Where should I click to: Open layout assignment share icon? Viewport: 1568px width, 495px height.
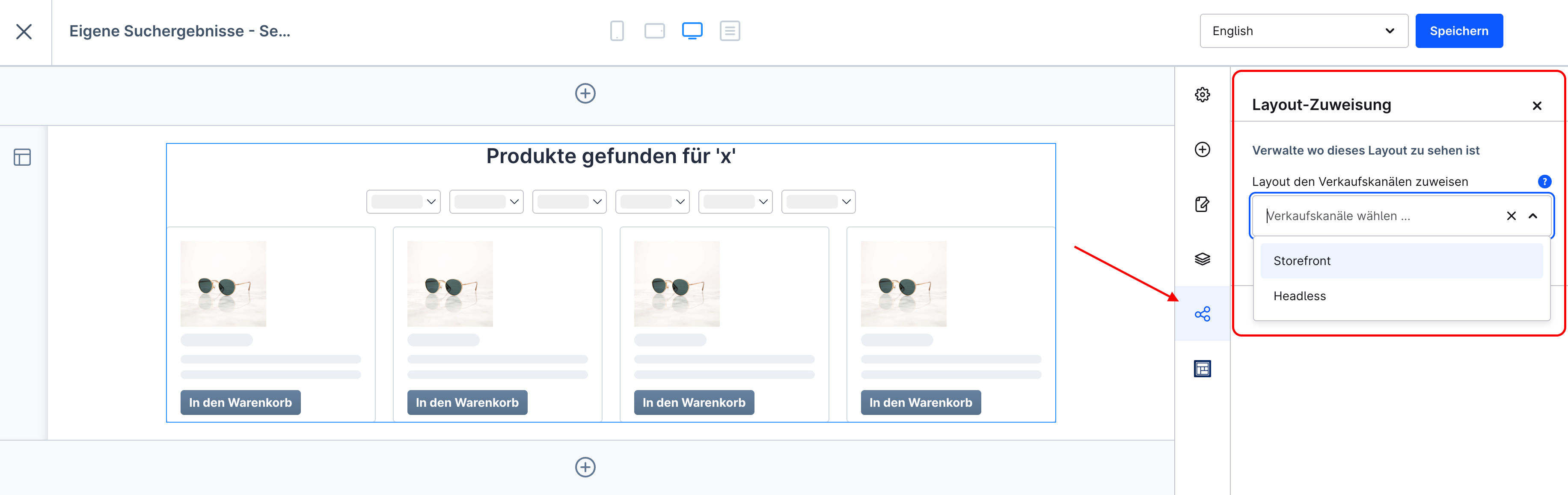[x=1202, y=314]
